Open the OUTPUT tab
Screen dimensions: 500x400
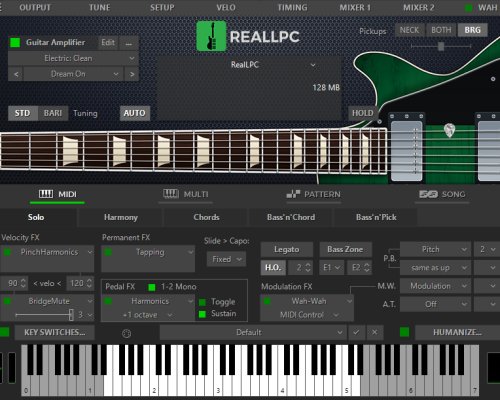coord(35,8)
